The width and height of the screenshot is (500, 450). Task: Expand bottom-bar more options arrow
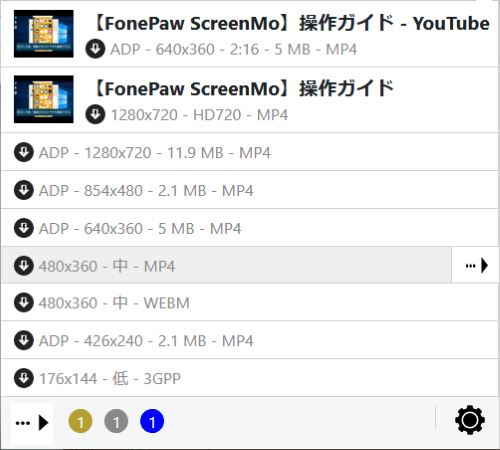pos(32,423)
